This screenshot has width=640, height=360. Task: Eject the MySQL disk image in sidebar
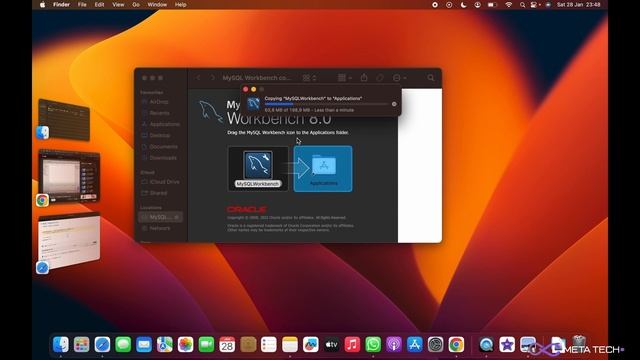[177, 217]
